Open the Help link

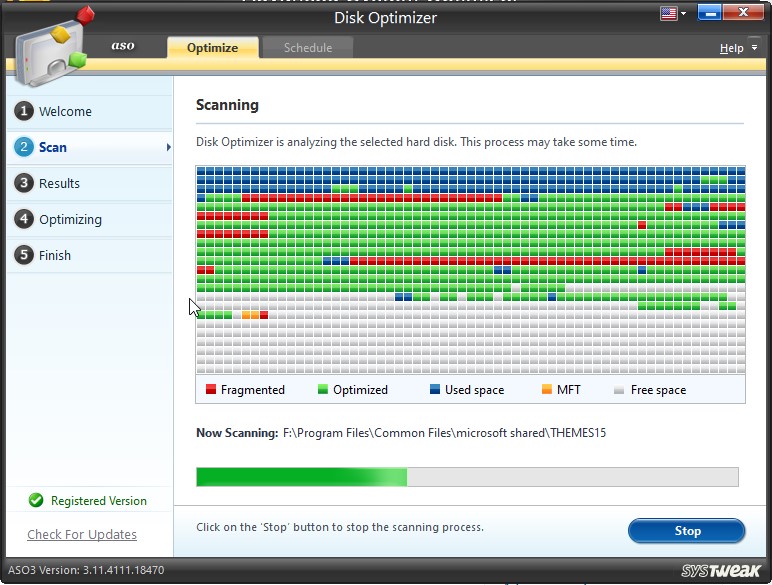[731, 48]
